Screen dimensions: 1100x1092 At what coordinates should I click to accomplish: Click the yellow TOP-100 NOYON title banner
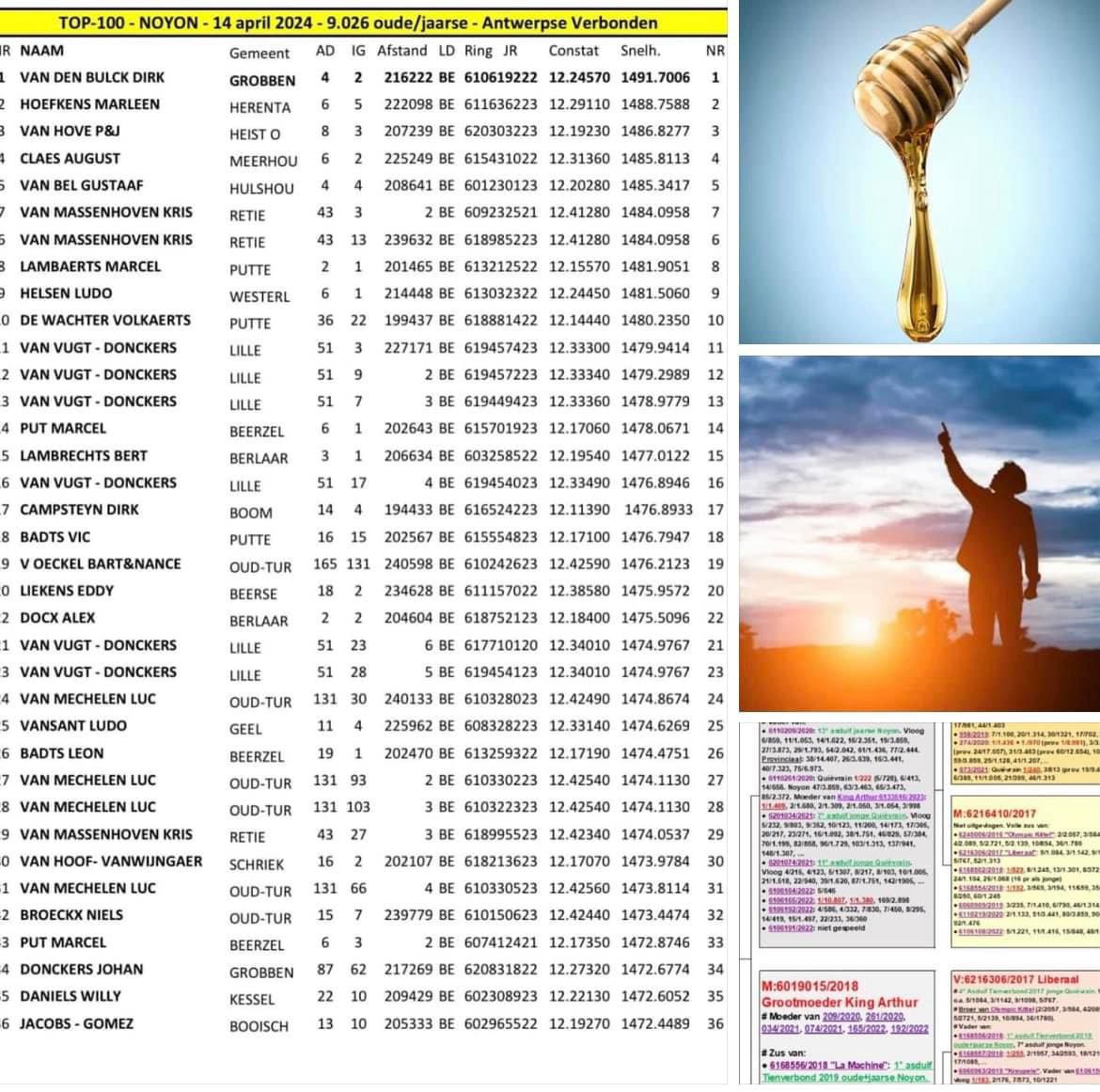pyautogui.click(x=358, y=24)
